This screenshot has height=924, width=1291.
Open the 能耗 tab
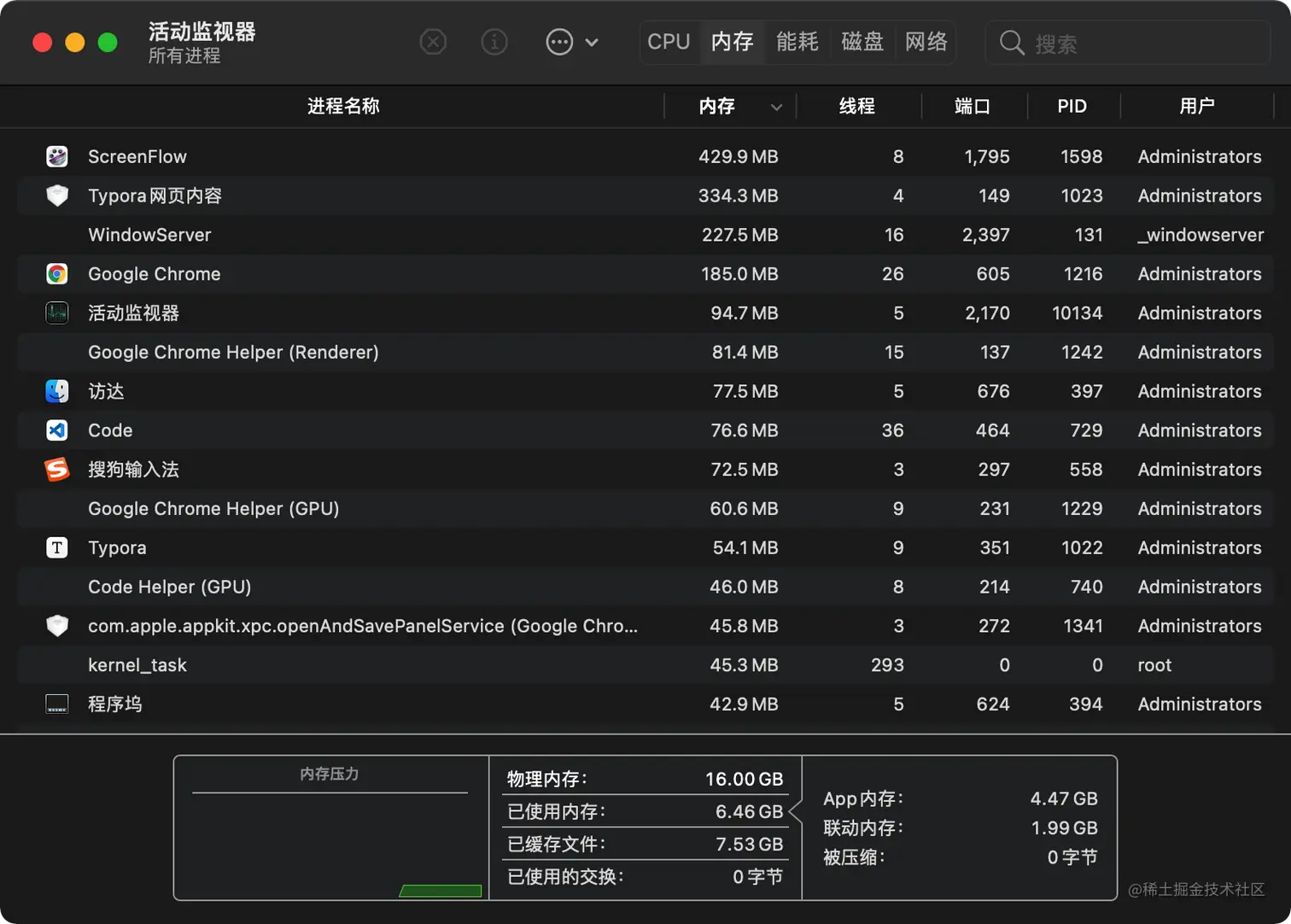797,42
